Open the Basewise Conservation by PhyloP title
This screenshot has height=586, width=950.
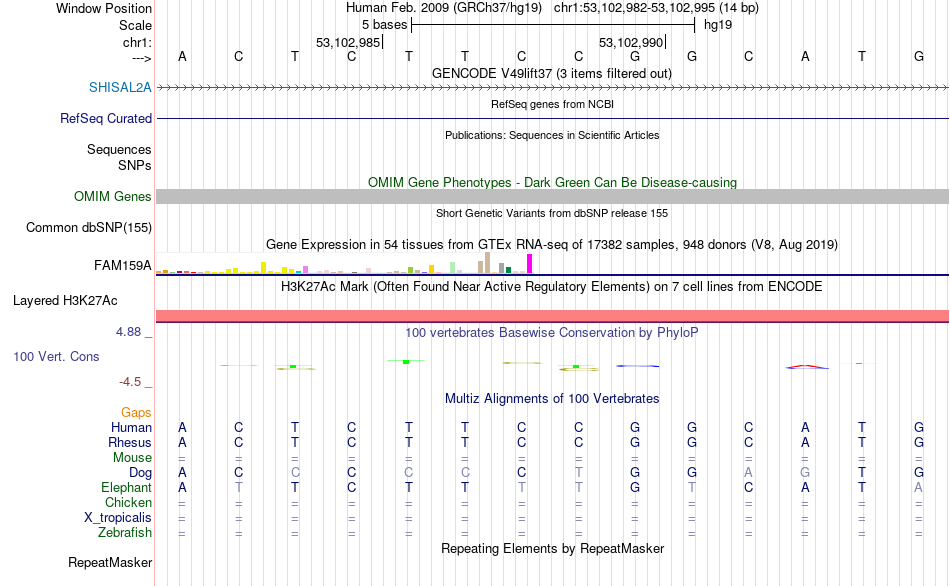point(552,333)
